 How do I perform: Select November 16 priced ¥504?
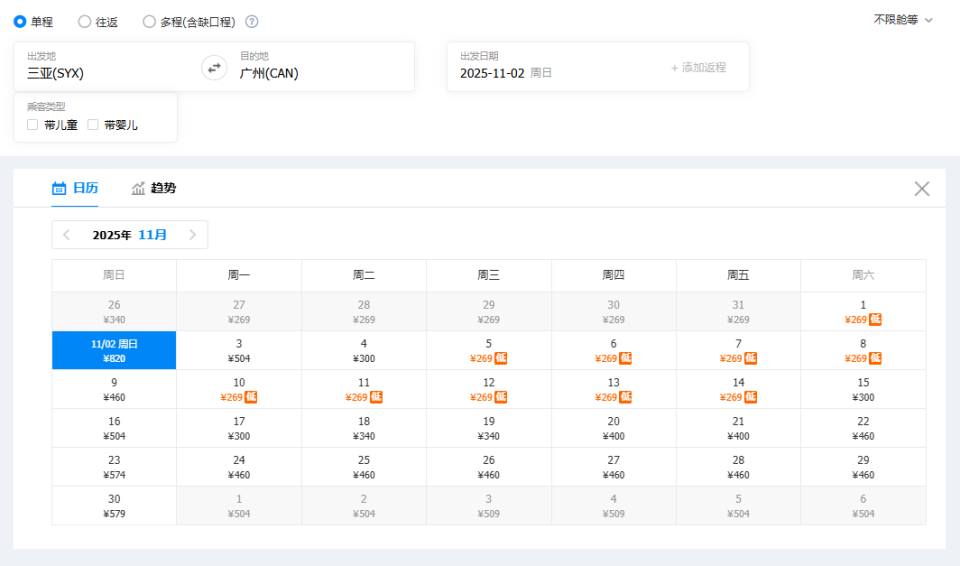click(x=114, y=428)
